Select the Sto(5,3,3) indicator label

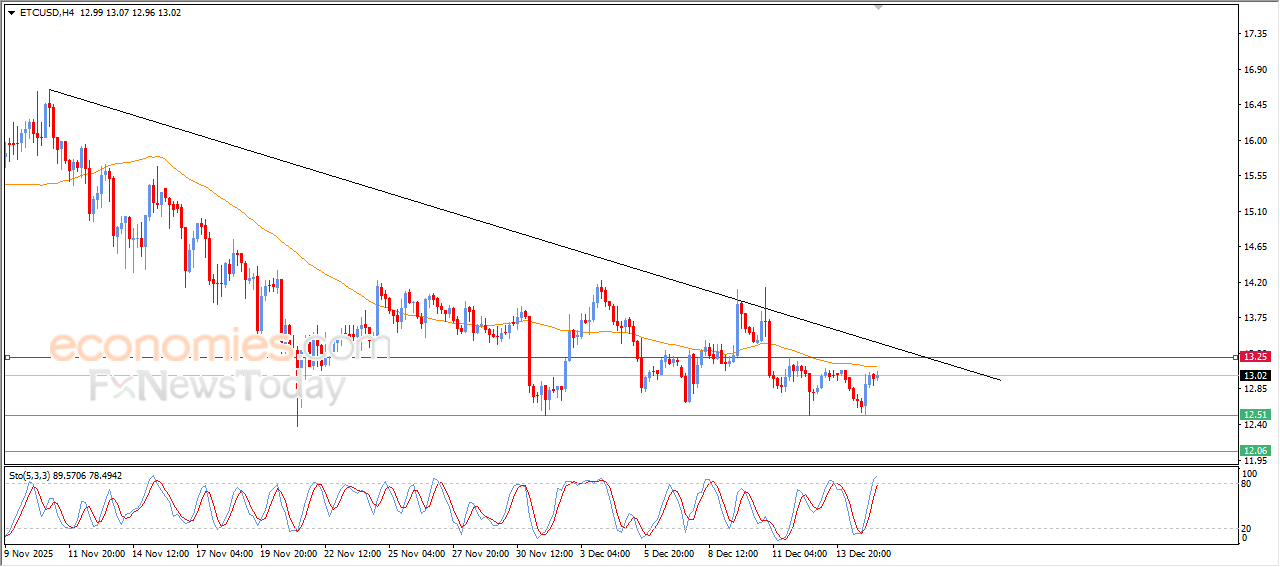pos(29,476)
